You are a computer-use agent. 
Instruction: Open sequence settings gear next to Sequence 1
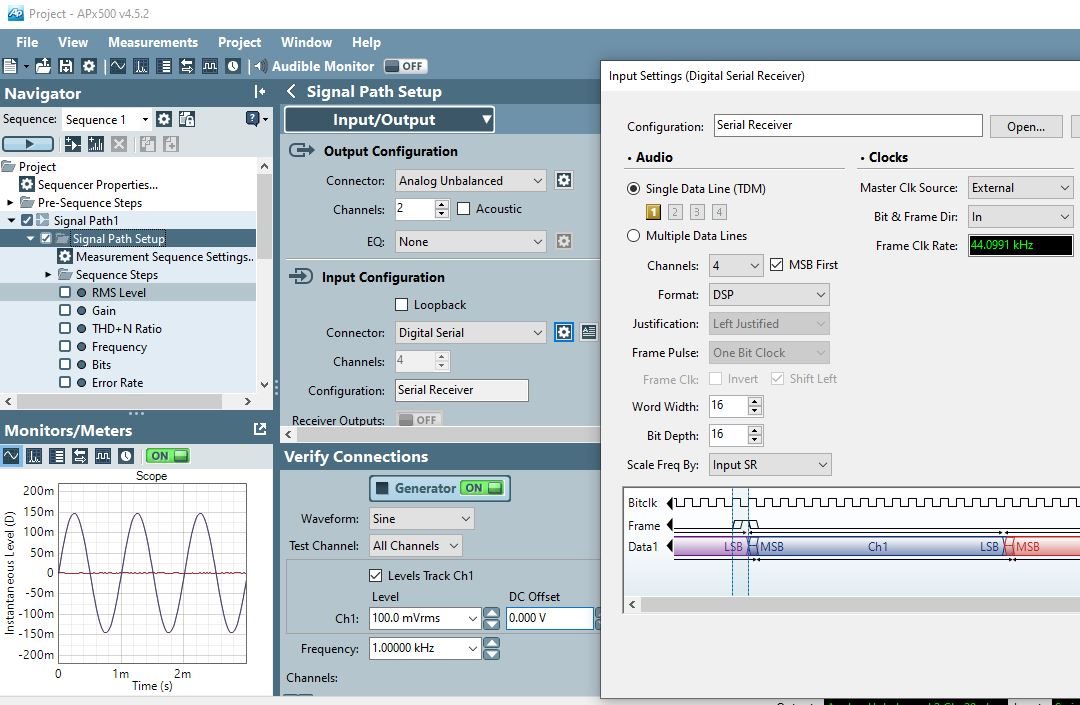point(164,119)
